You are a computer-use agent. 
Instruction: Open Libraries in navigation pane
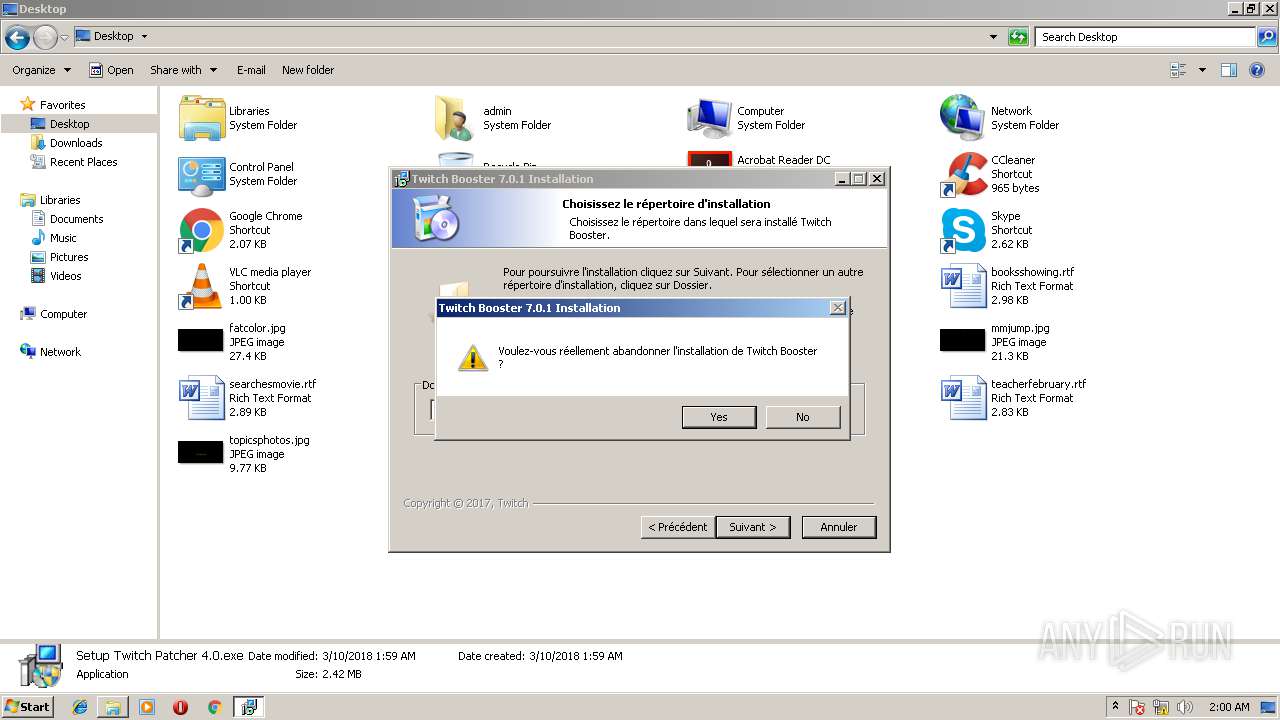[x=60, y=200]
